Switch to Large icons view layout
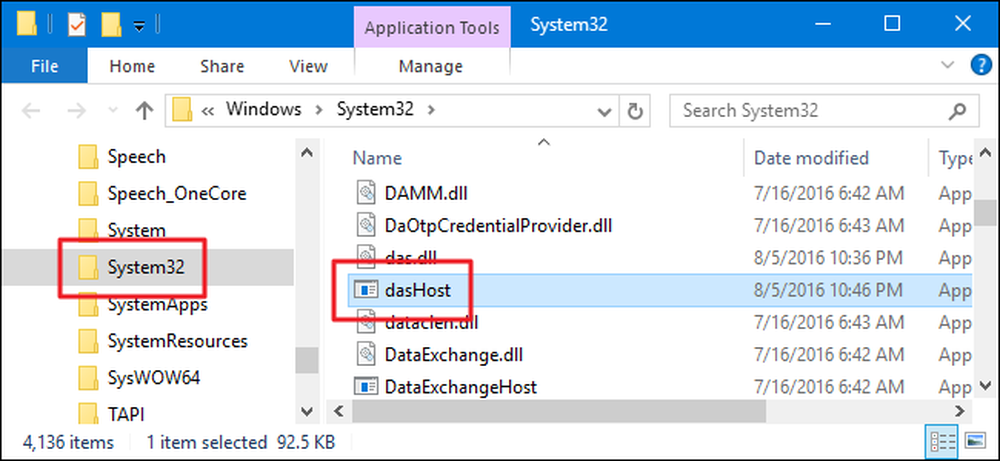 (974, 441)
